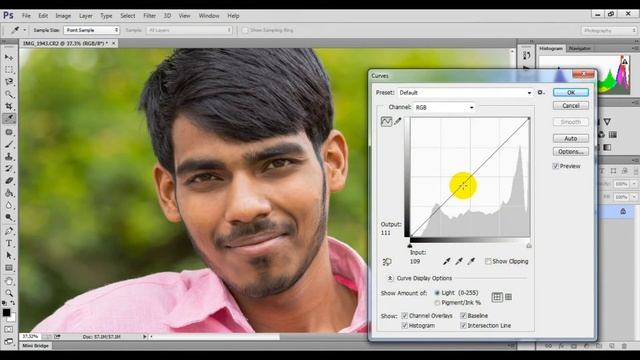Screen dimensions: 640x360
Task: Select the Zoom tool in the toolbox
Action: [9, 293]
